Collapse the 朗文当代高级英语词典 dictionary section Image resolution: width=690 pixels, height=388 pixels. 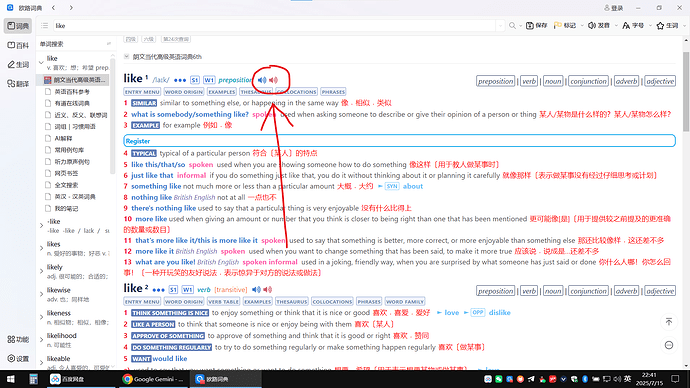[127, 56]
